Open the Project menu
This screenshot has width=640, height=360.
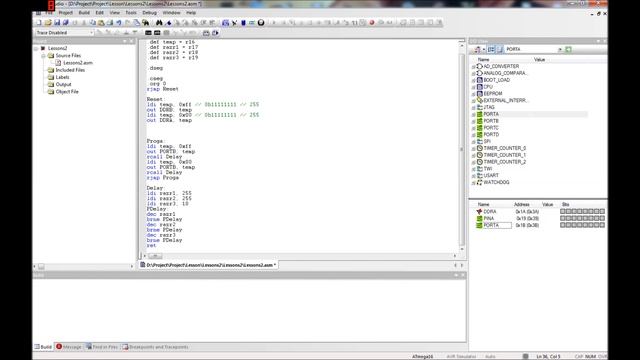(65, 13)
